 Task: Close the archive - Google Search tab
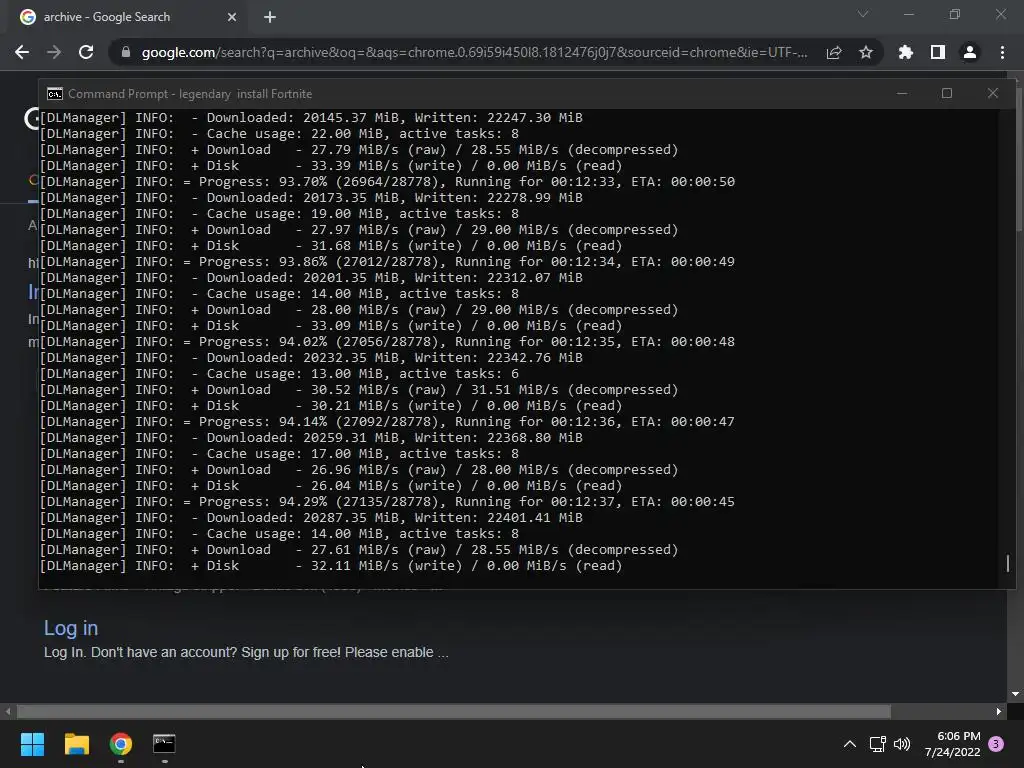[232, 17]
